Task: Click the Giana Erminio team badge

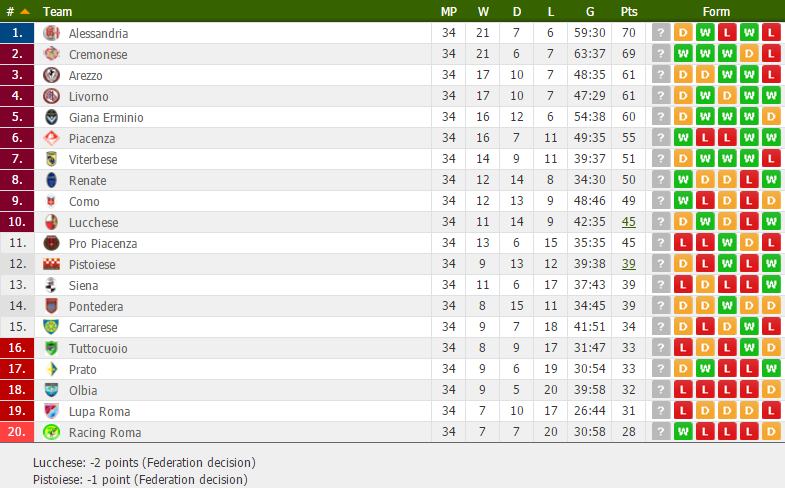Action: [x=51, y=117]
